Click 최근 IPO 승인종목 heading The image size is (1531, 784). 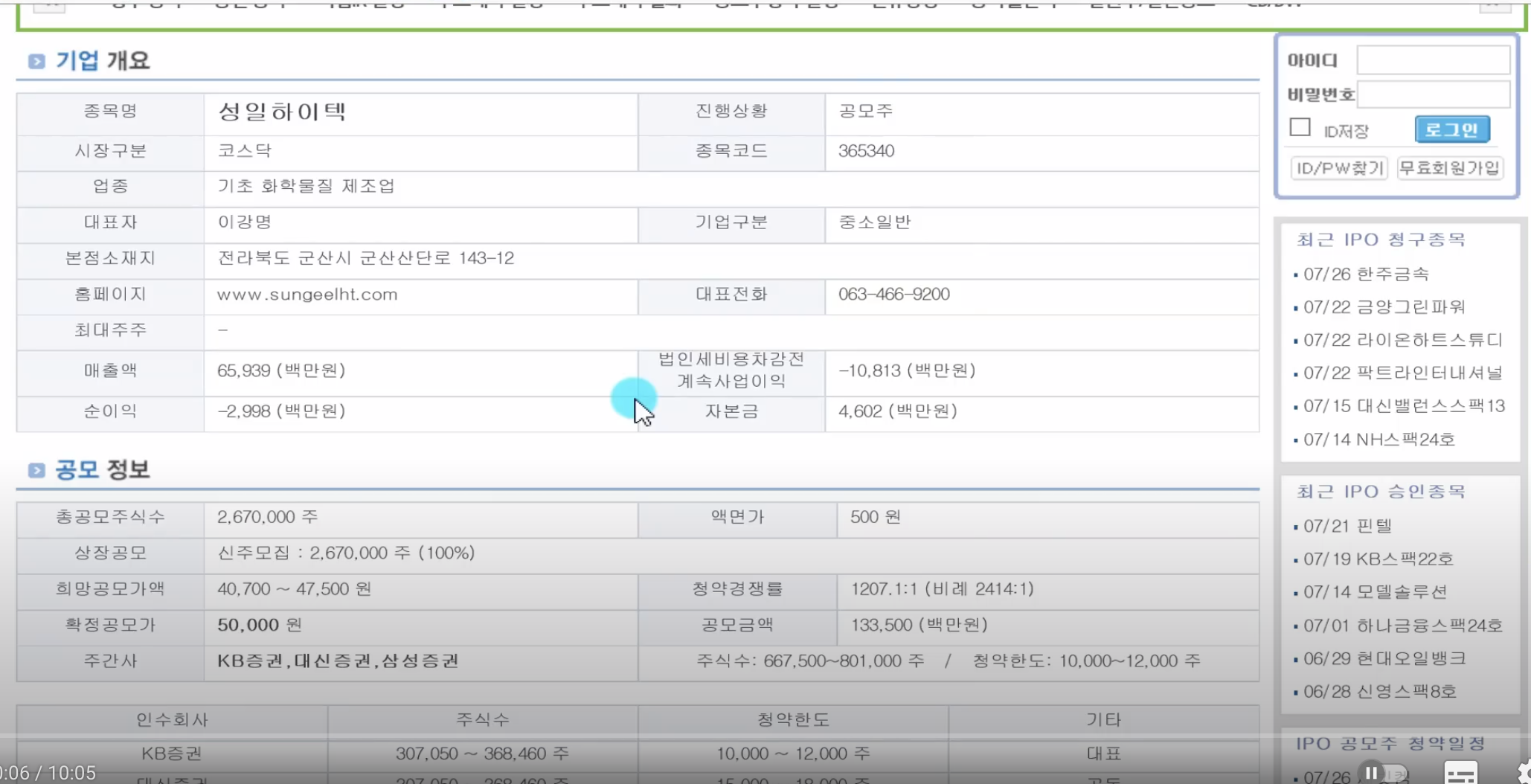pos(1381,492)
